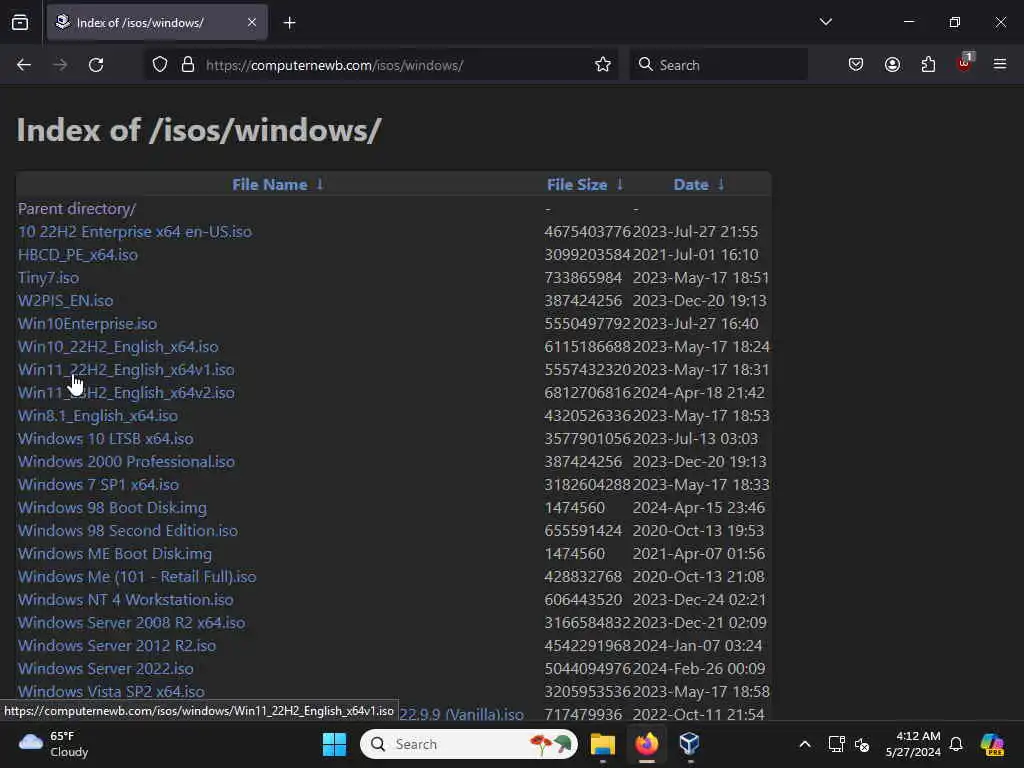Open Windows Vista SP2 x64.iso link
1024x768 pixels.
[x=111, y=691]
